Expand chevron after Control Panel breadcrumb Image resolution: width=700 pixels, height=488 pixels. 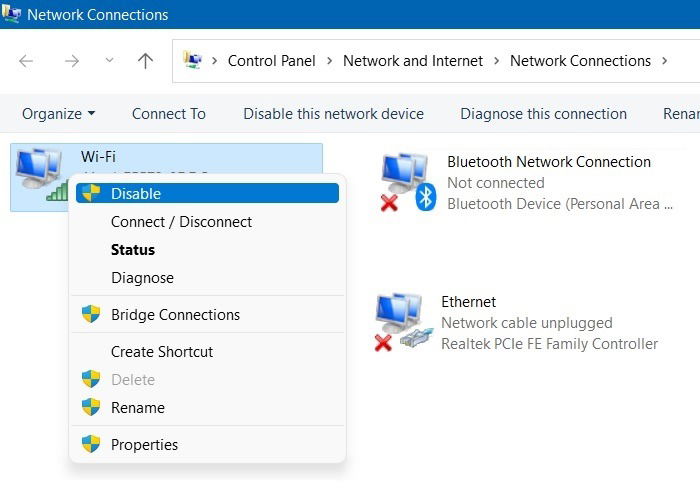click(329, 60)
